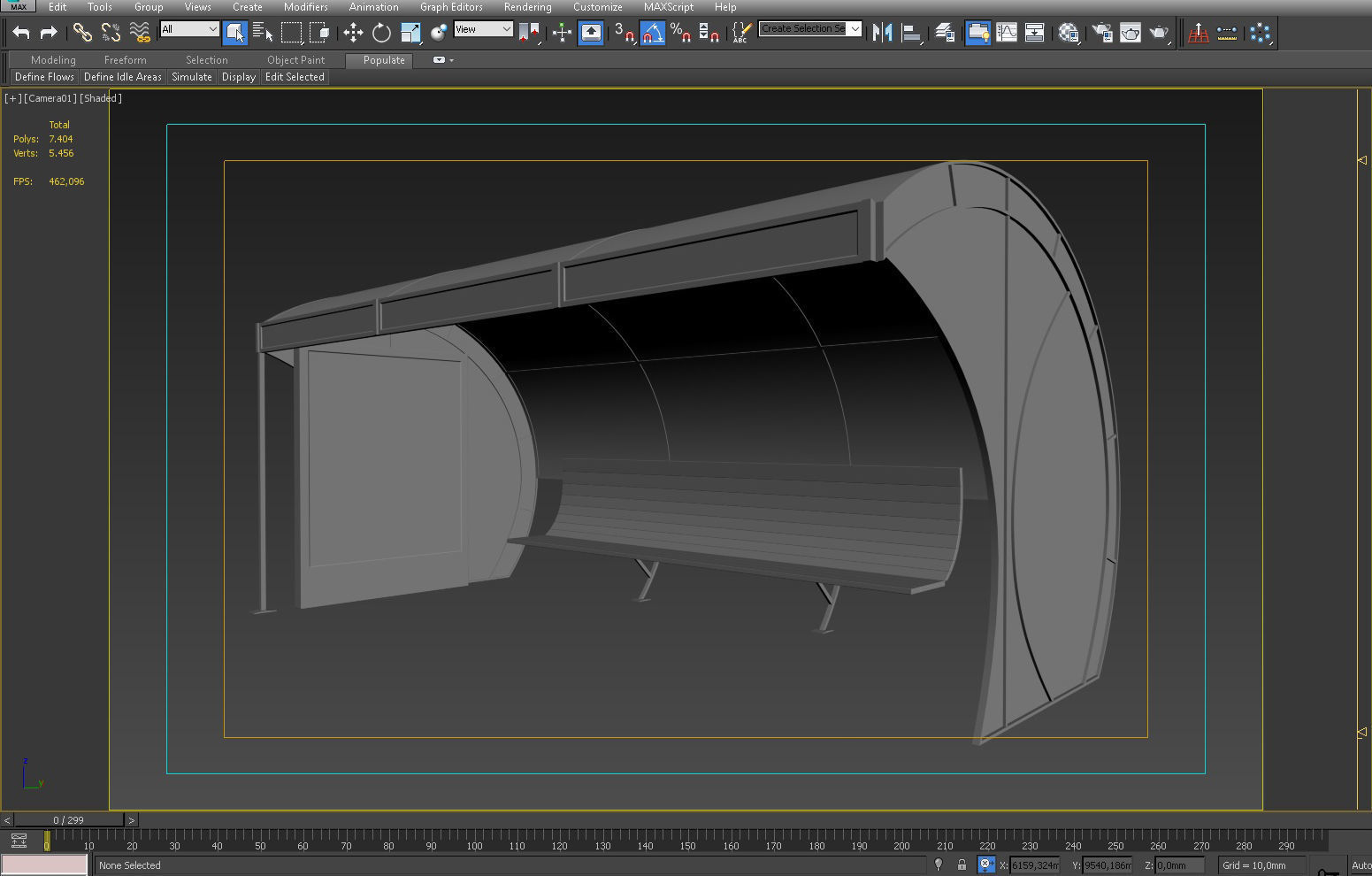This screenshot has height=876, width=1372.
Task: Open the Rendering menu
Action: coord(528,6)
